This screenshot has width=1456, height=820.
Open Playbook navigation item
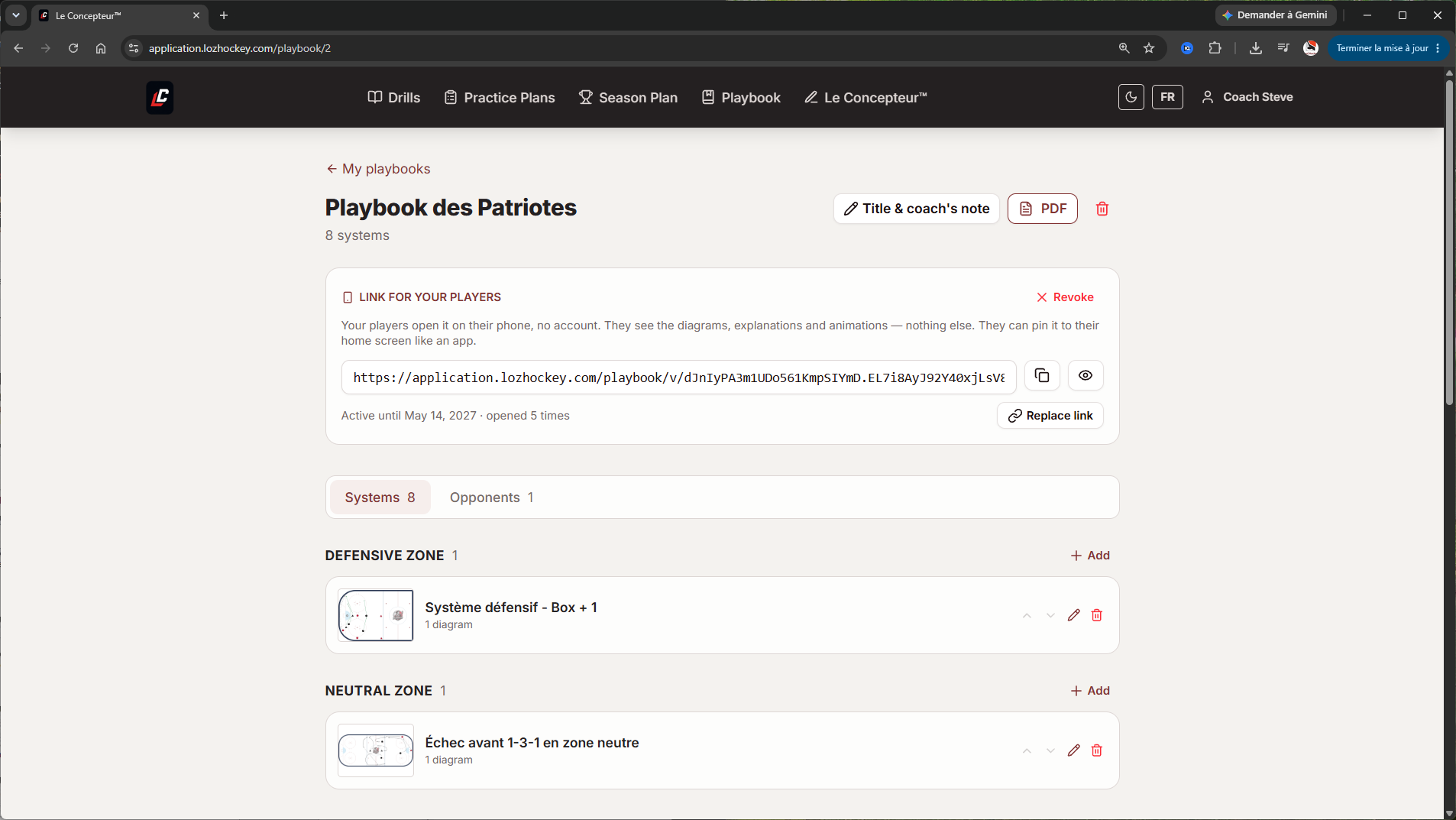tap(741, 97)
